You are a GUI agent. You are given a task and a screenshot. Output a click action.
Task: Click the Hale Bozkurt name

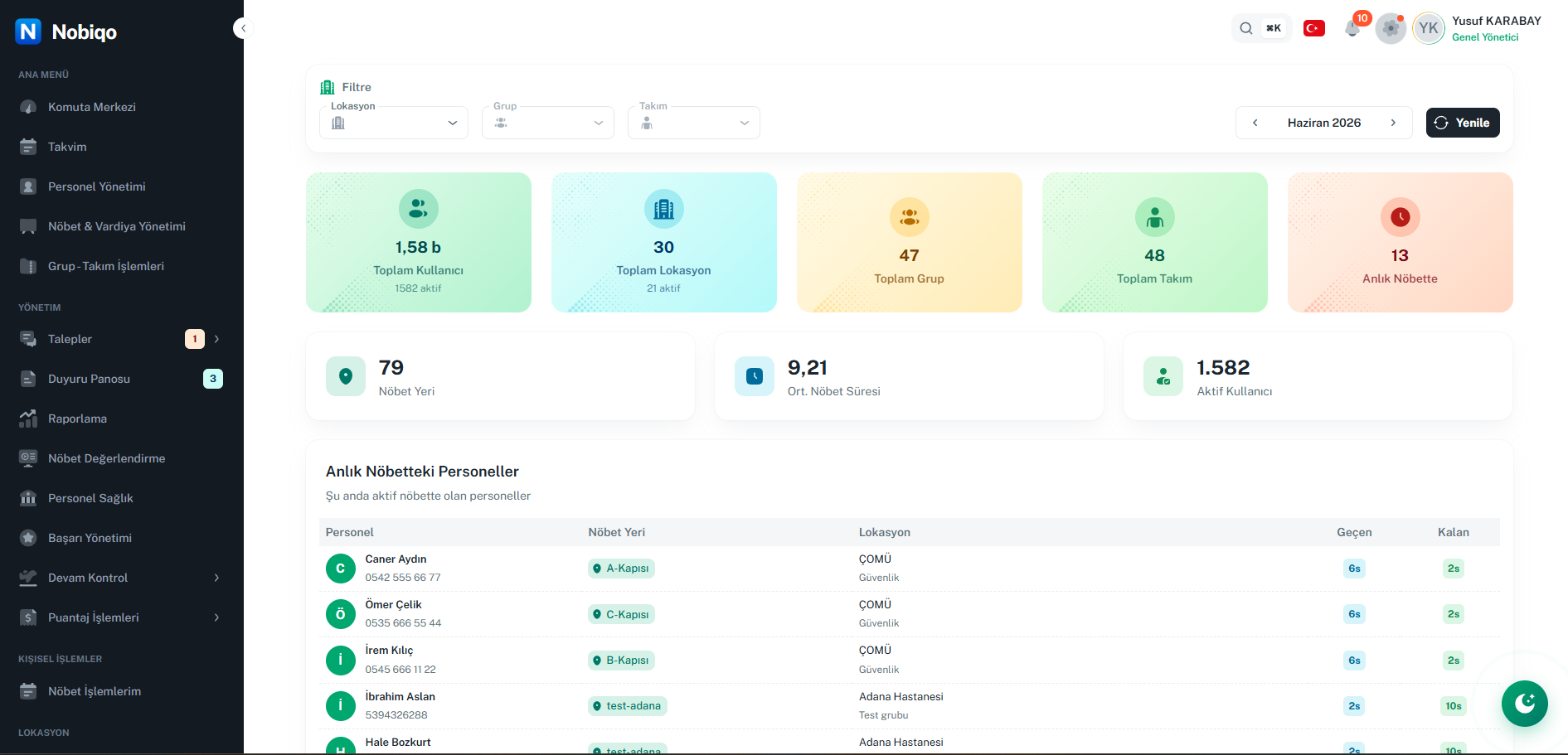click(398, 743)
